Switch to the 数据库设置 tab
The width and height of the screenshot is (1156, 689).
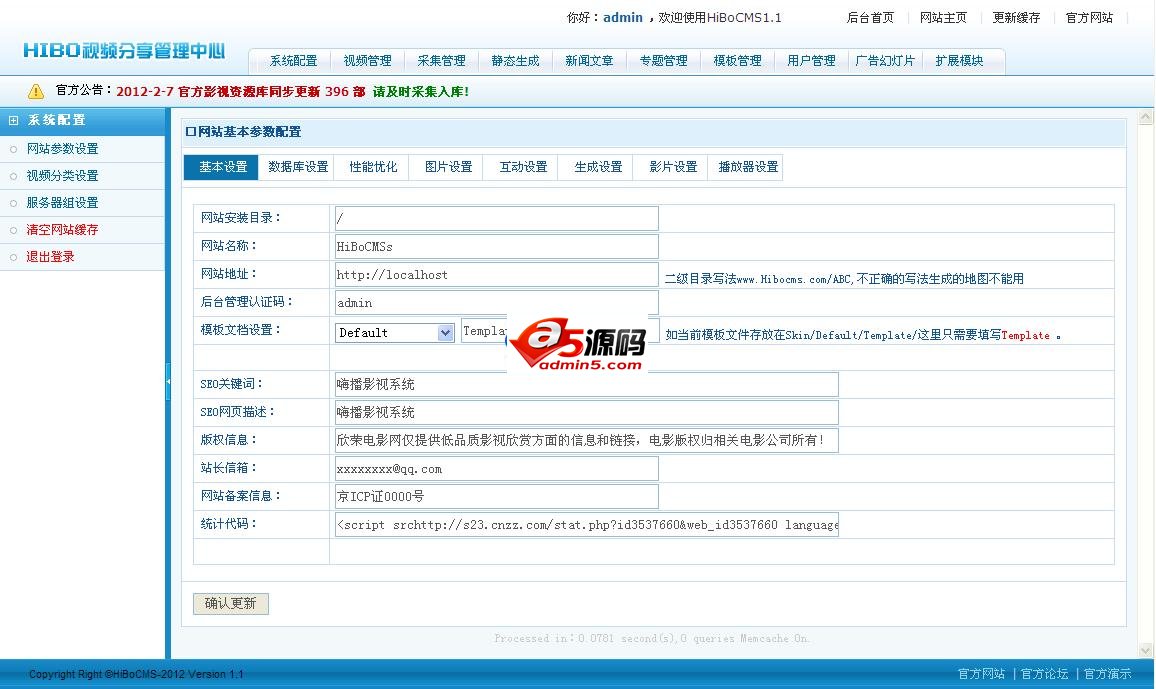click(x=298, y=167)
